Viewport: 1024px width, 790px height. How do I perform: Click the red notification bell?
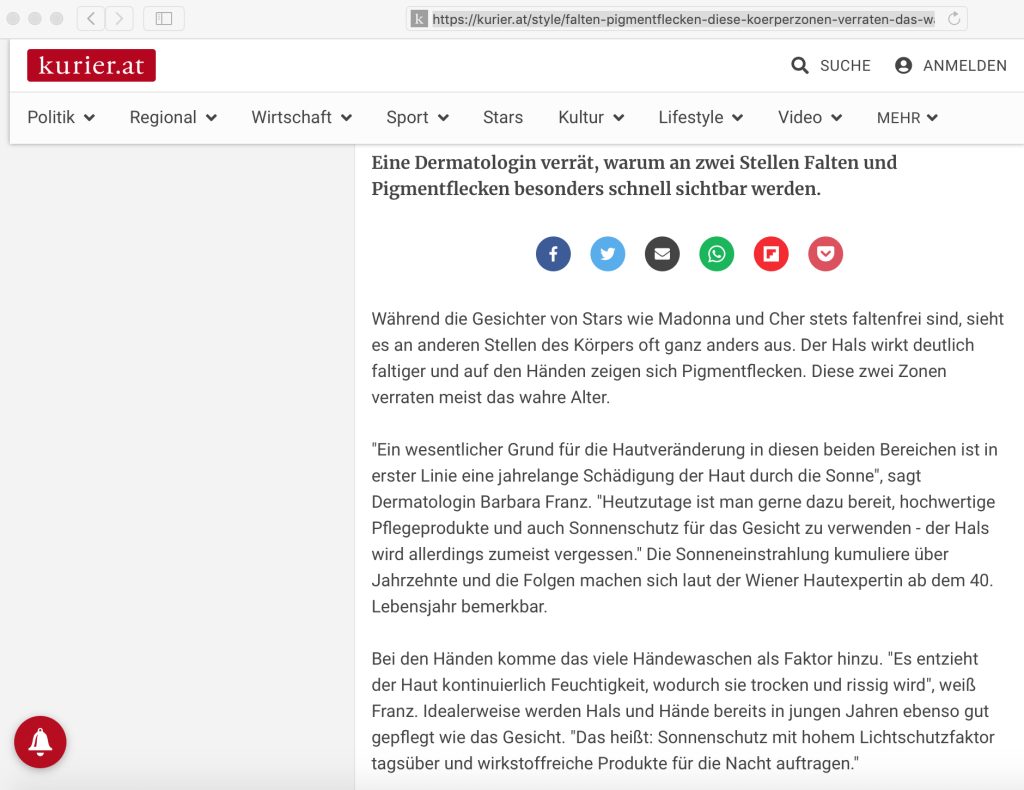pyautogui.click(x=40, y=741)
